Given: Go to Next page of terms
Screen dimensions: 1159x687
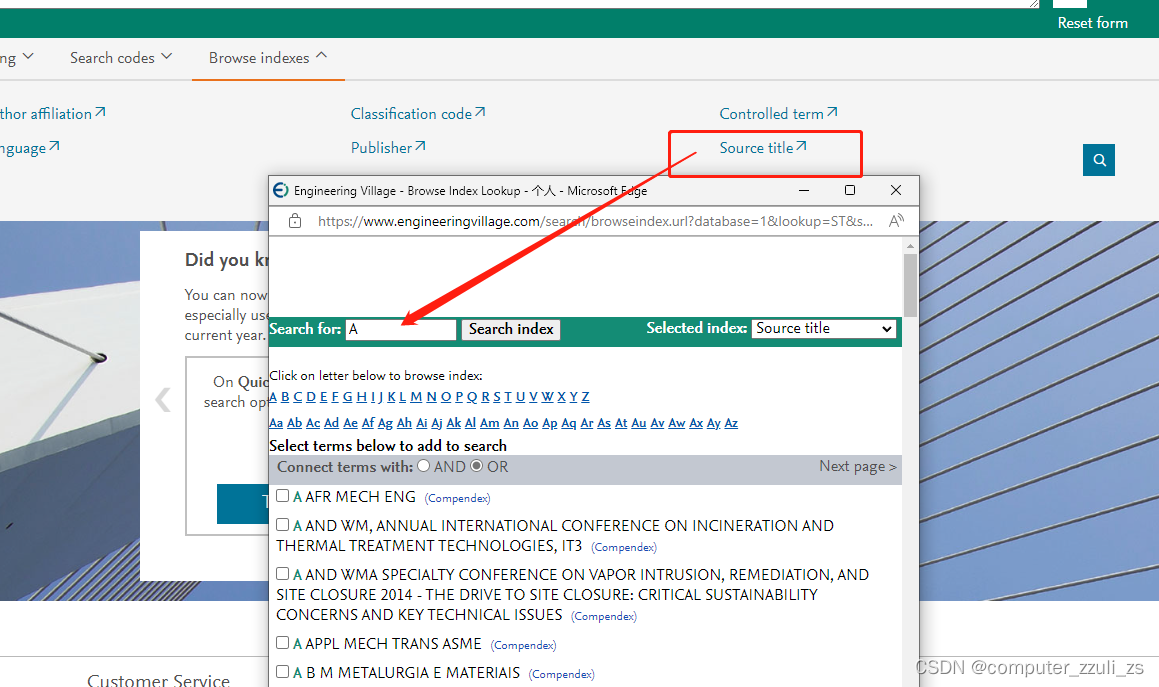Looking at the screenshot, I should pos(857,467).
